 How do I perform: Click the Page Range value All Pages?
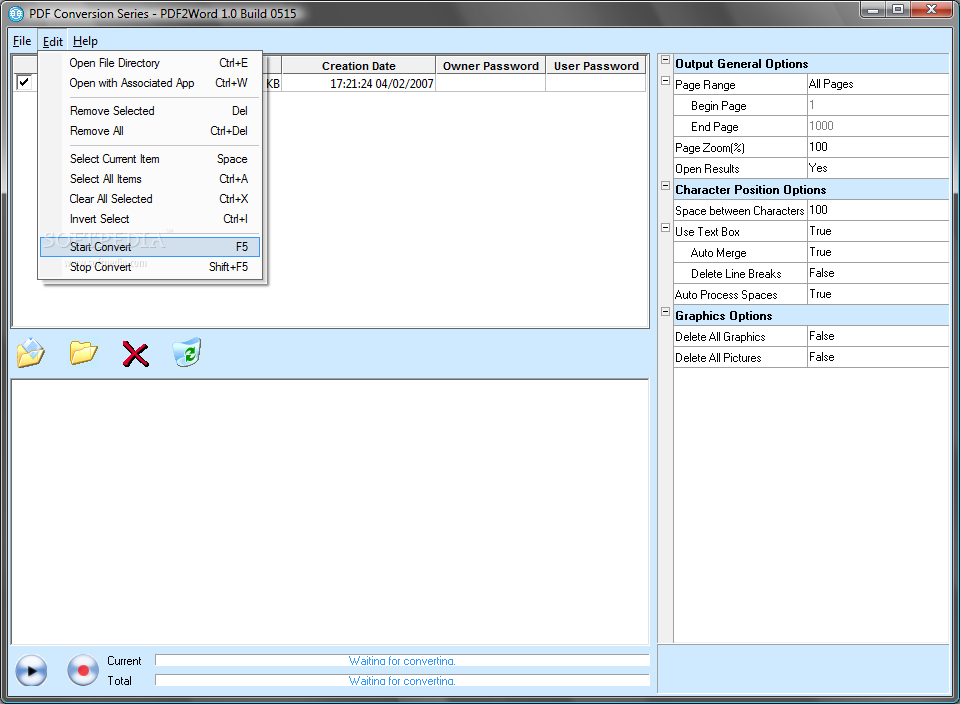[x=878, y=84]
